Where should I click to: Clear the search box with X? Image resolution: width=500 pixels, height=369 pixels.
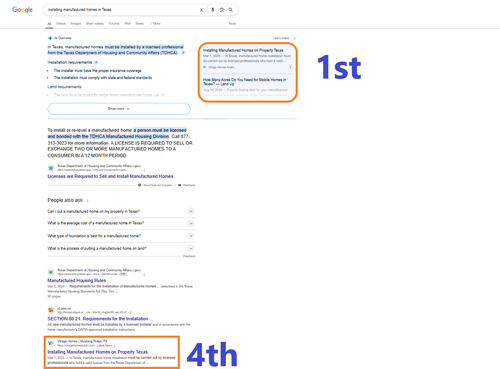[x=201, y=10]
